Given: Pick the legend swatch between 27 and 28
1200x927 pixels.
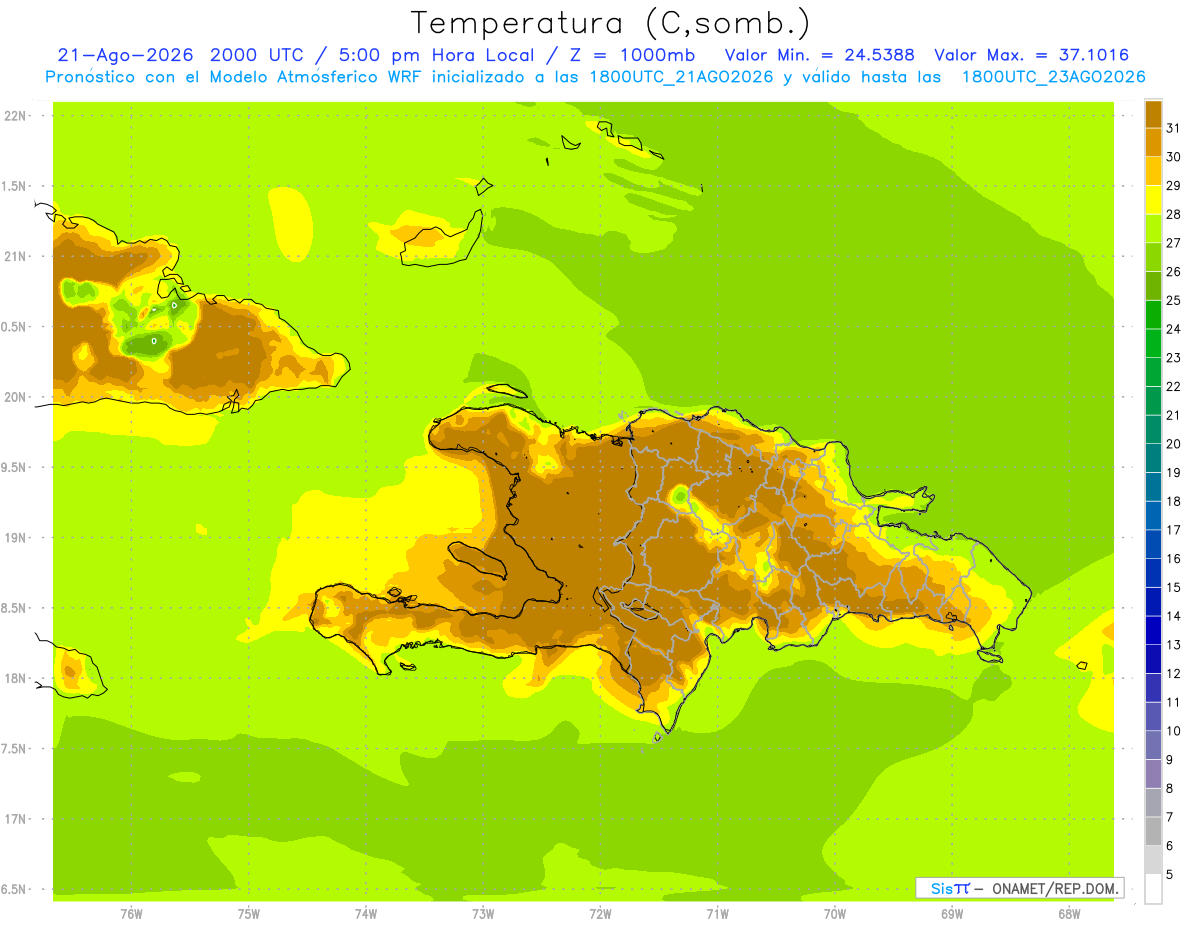Looking at the screenshot, I should [1153, 228].
